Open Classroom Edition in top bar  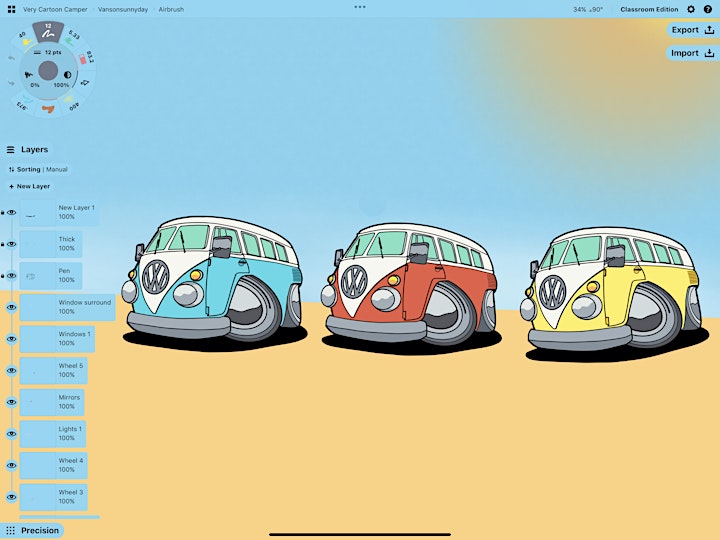[649, 9]
